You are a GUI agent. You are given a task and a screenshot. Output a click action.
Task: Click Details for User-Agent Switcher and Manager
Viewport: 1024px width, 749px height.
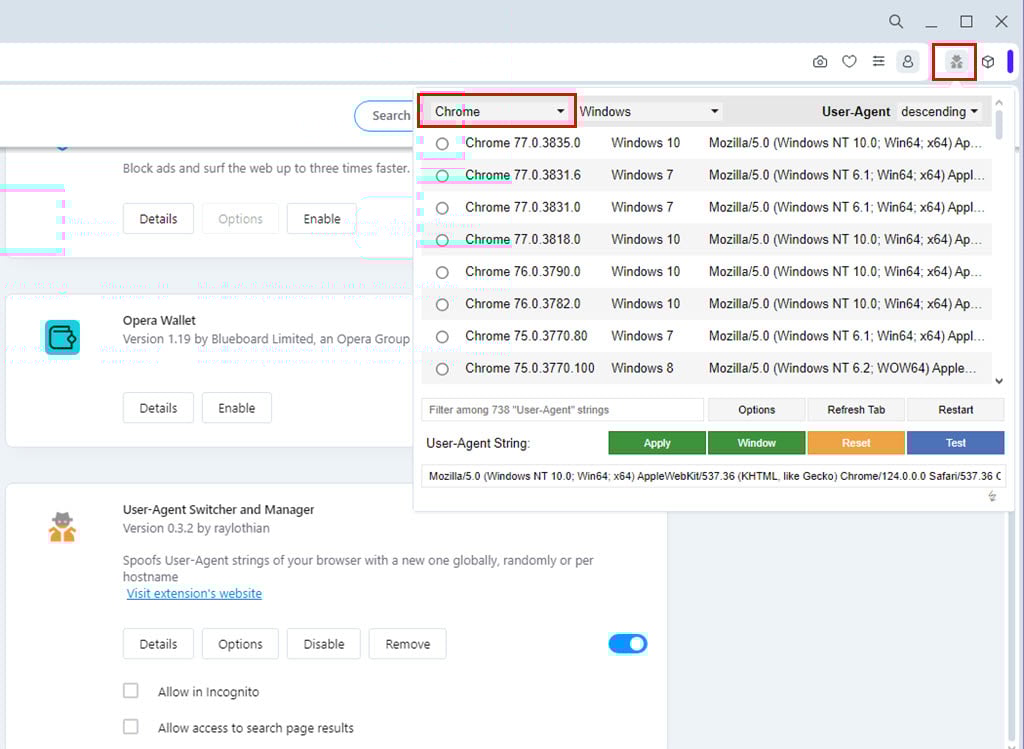[x=158, y=644]
